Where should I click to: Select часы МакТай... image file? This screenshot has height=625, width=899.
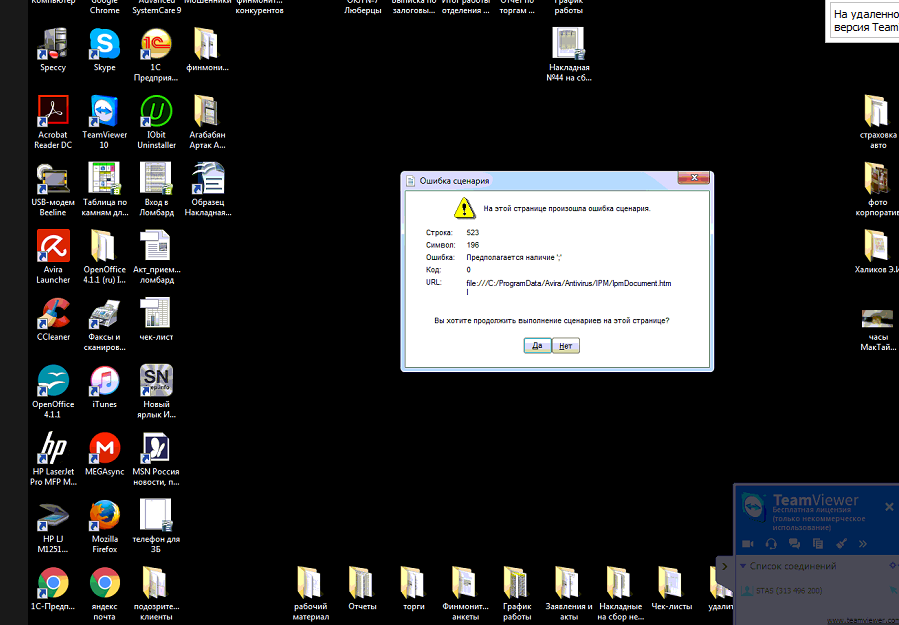click(878, 330)
